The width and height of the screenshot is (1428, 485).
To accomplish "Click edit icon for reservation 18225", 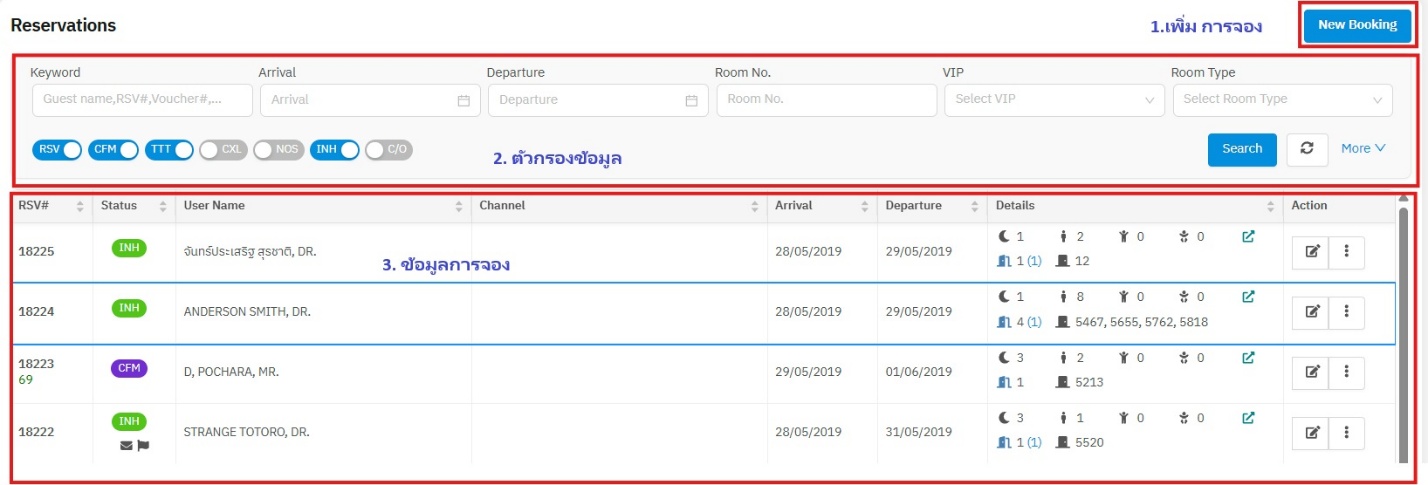I will tap(1312, 252).
